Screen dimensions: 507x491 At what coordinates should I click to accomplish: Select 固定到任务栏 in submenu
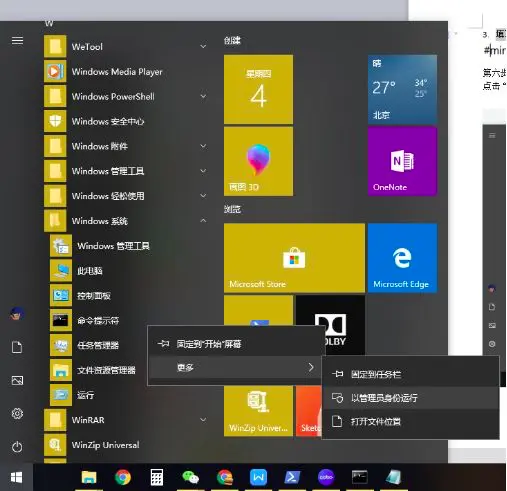pos(411,374)
